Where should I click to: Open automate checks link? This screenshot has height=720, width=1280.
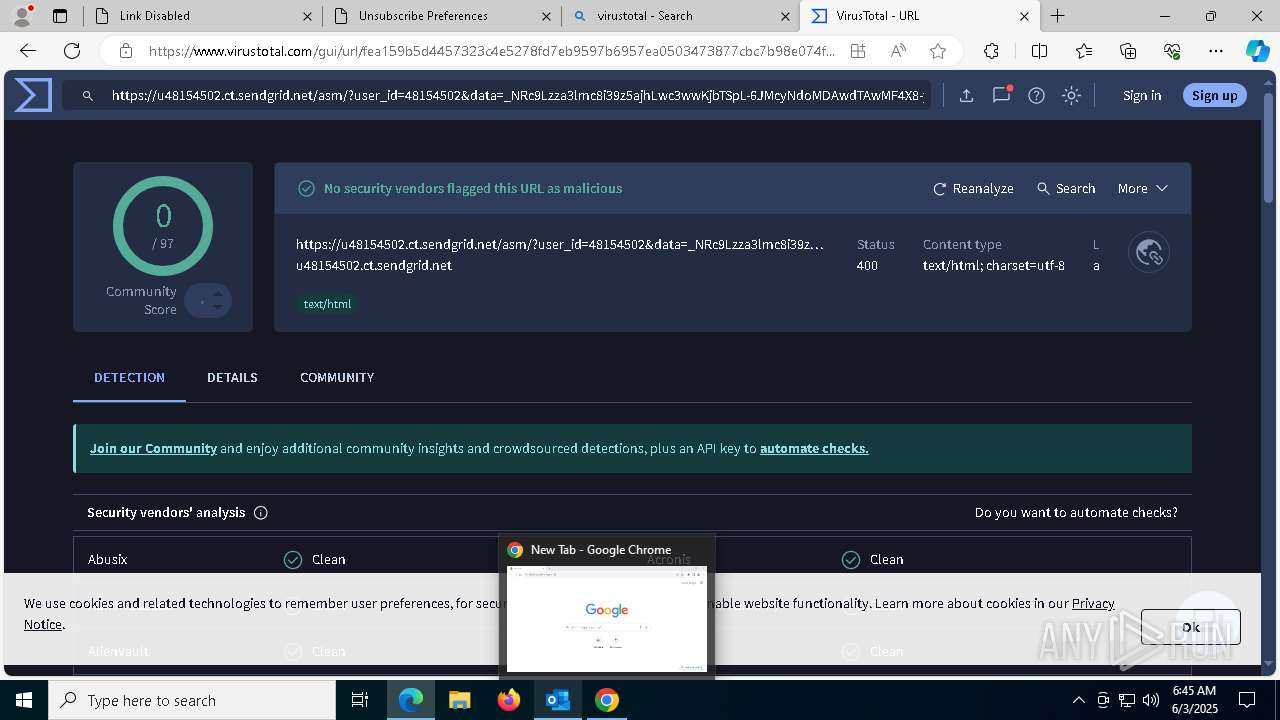click(814, 448)
